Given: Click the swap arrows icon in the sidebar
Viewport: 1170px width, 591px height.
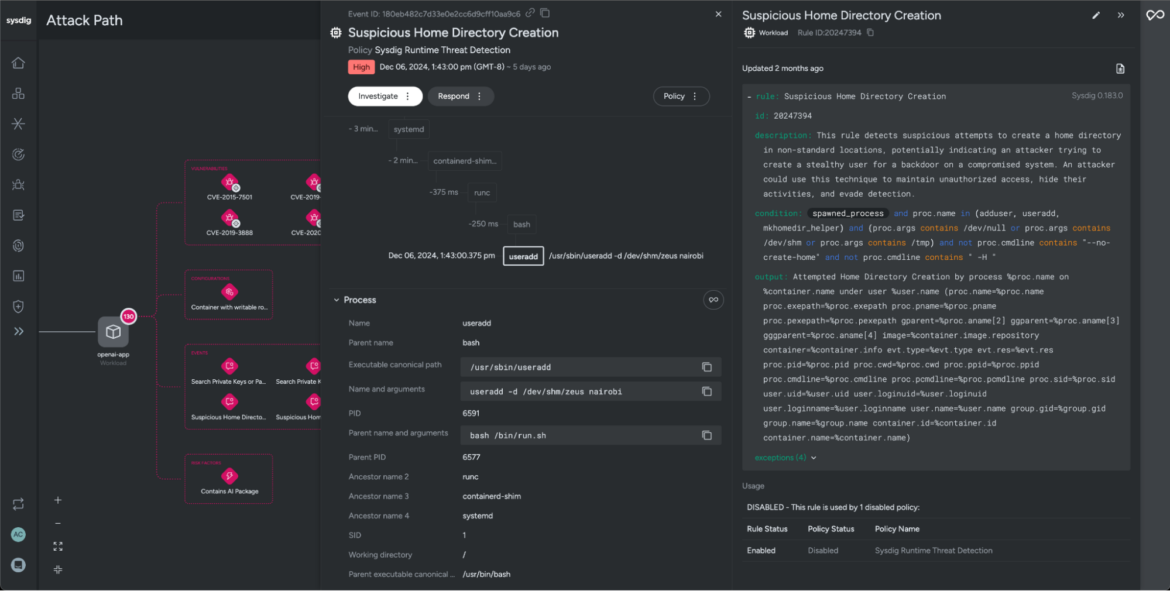Looking at the screenshot, I should pos(18,504).
